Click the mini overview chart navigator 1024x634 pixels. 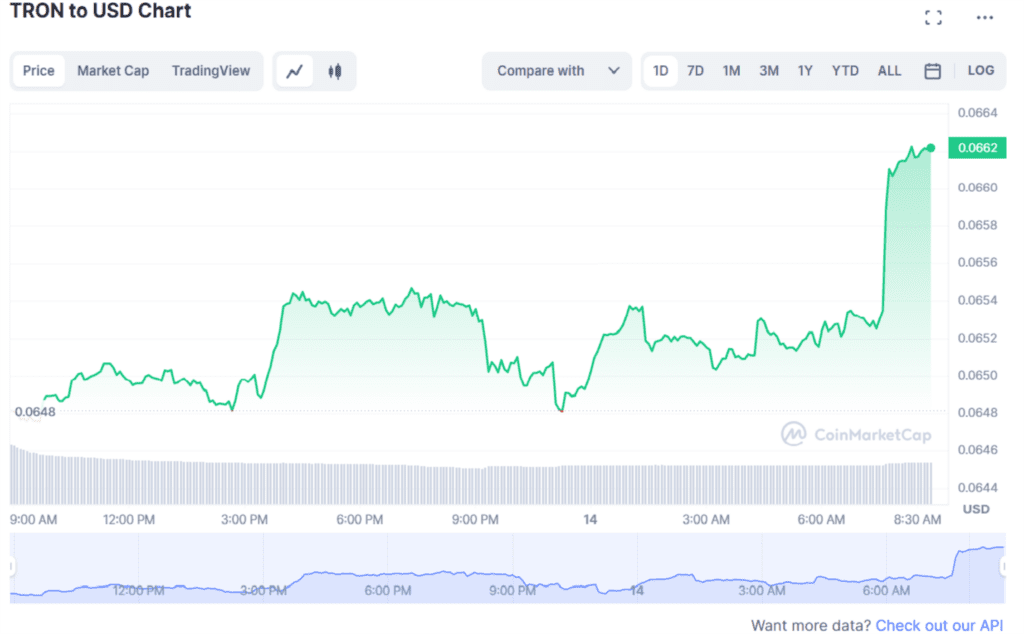(x=507, y=567)
